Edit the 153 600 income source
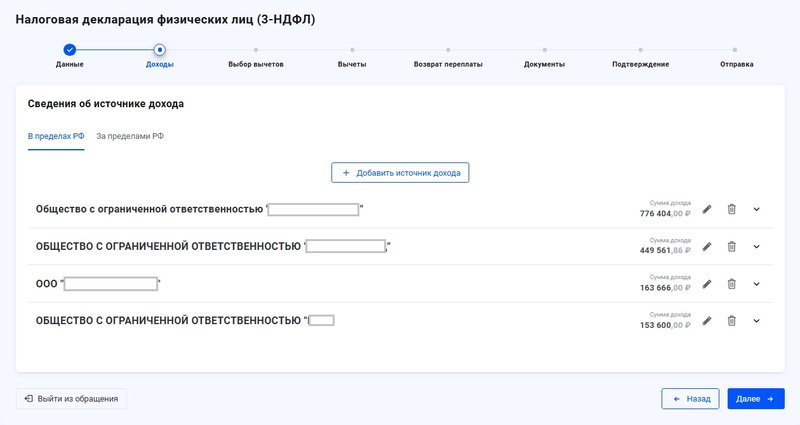 (x=707, y=321)
